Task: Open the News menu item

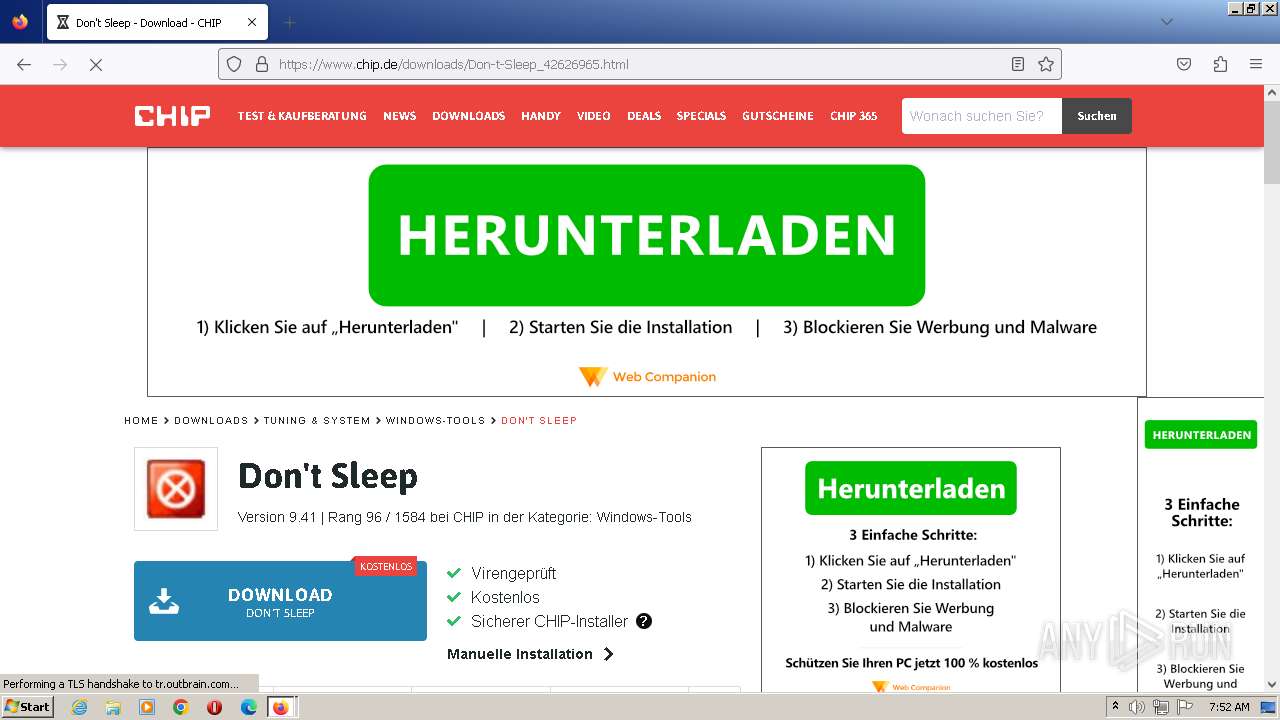Action: coord(399,116)
